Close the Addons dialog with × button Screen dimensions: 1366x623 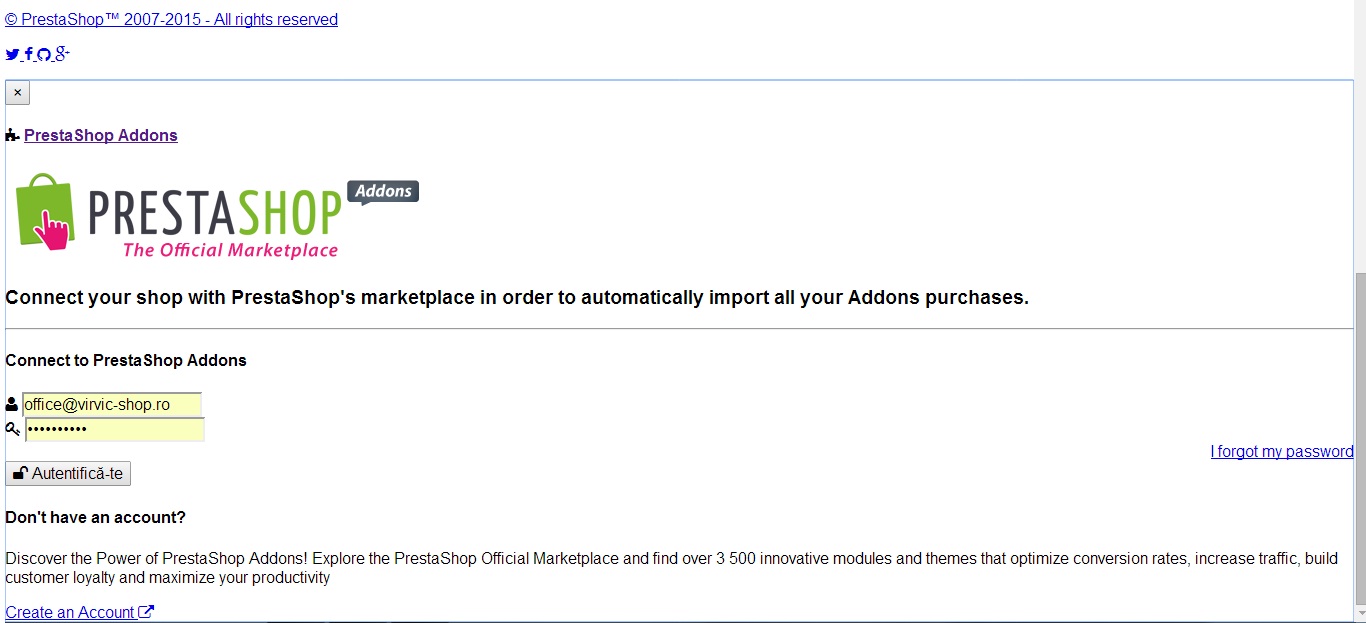(x=17, y=93)
